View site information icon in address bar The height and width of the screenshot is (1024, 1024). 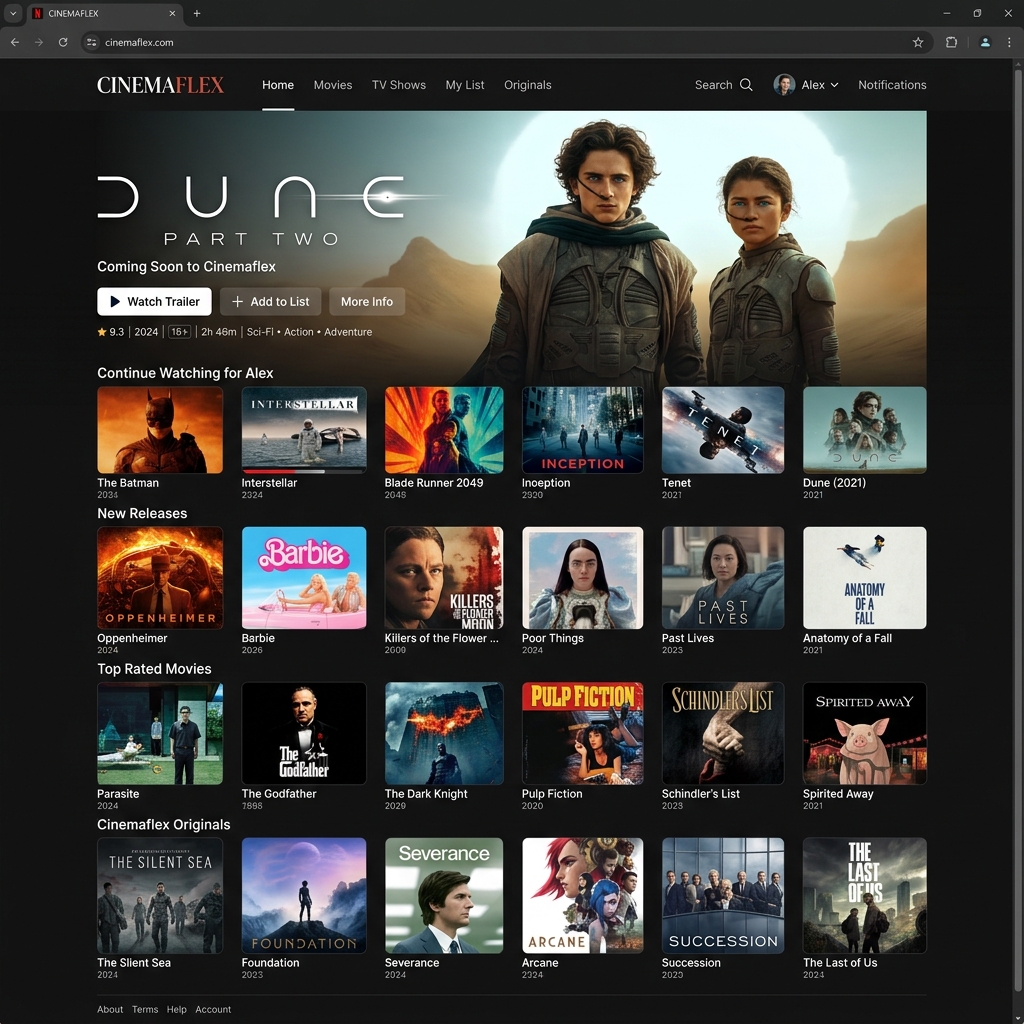coord(91,42)
